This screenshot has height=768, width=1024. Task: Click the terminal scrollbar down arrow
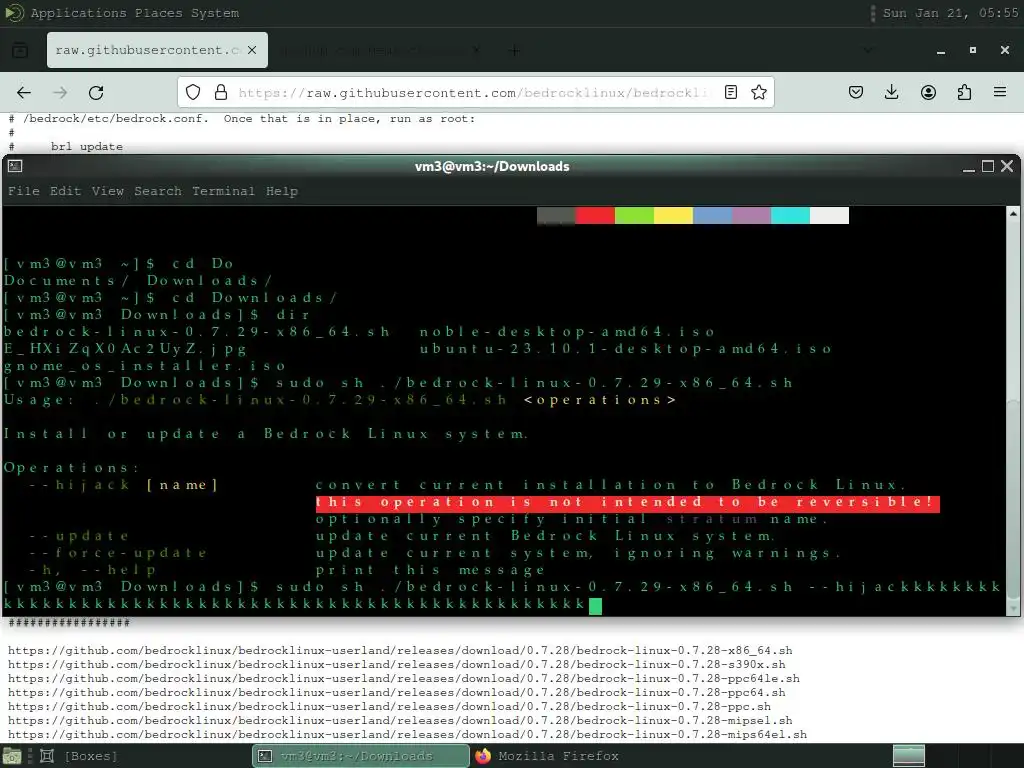tap(1013, 609)
